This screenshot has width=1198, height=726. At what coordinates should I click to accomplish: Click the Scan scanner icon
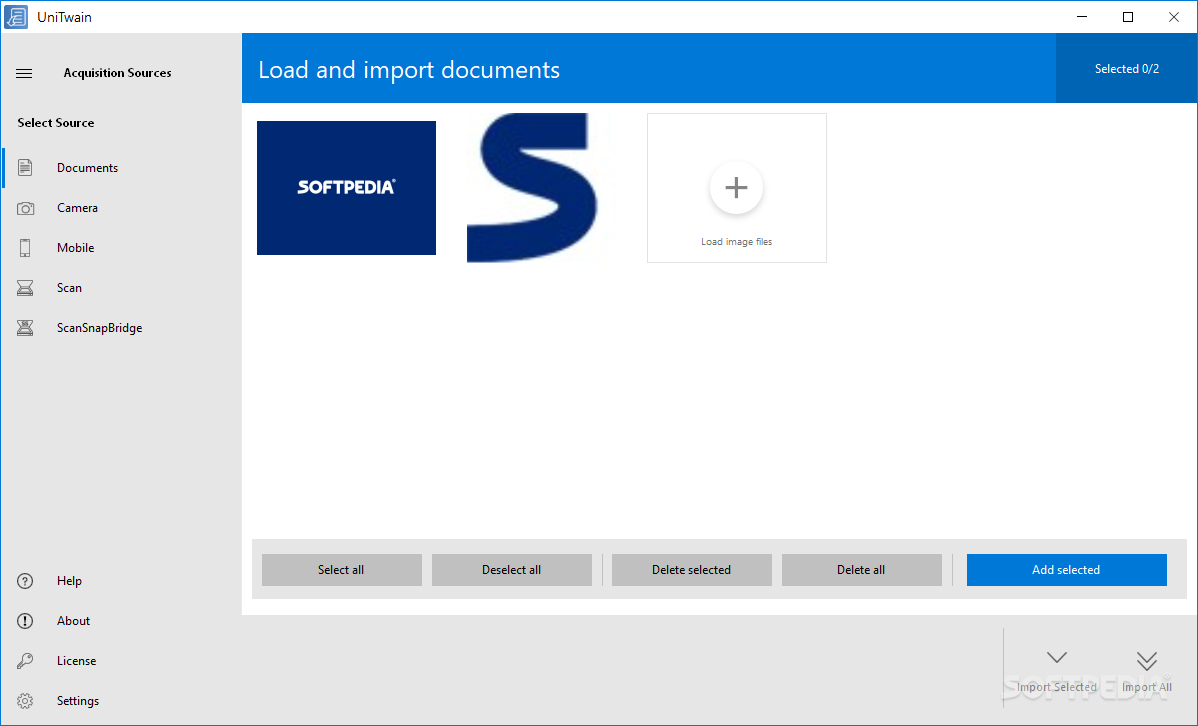(25, 288)
